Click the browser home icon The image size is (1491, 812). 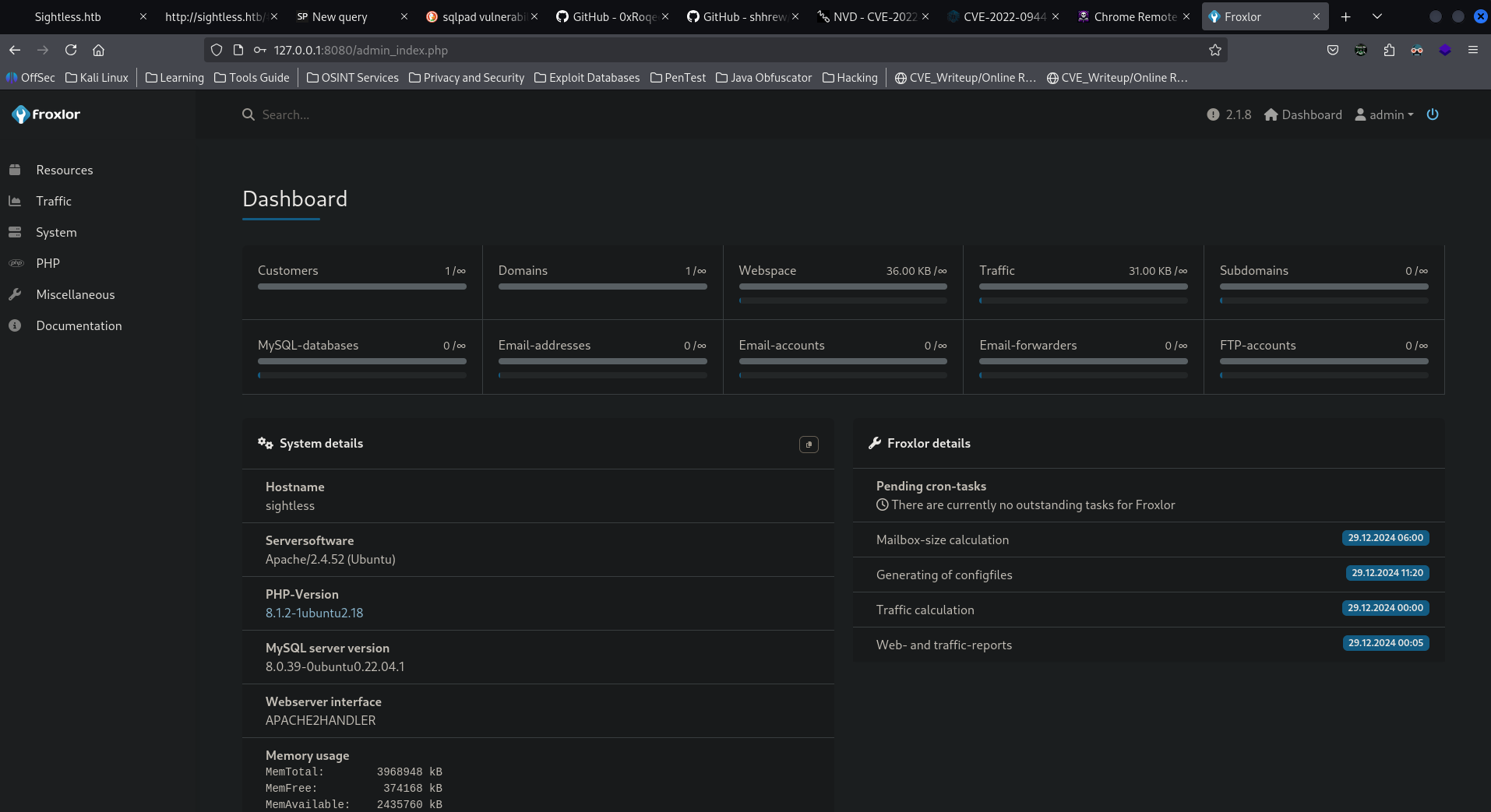point(98,50)
